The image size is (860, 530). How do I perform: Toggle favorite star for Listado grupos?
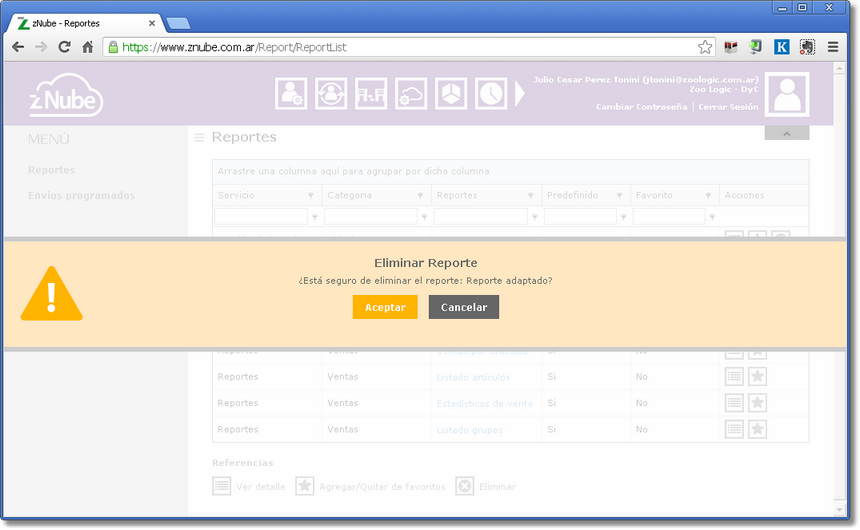tap(757, 429)
